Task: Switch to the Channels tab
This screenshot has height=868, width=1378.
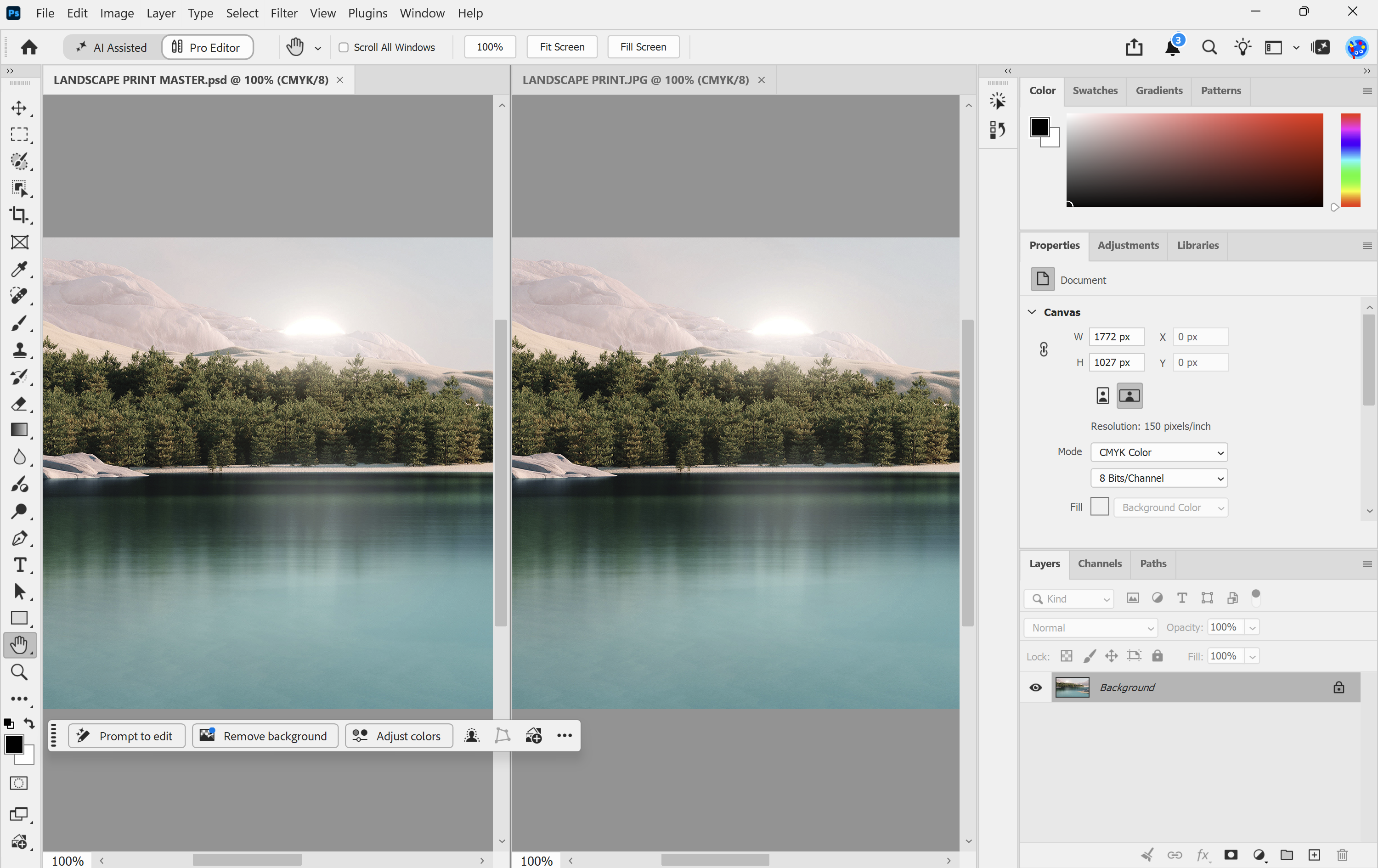Action: pyautogui.click(x=1099, y=563)
